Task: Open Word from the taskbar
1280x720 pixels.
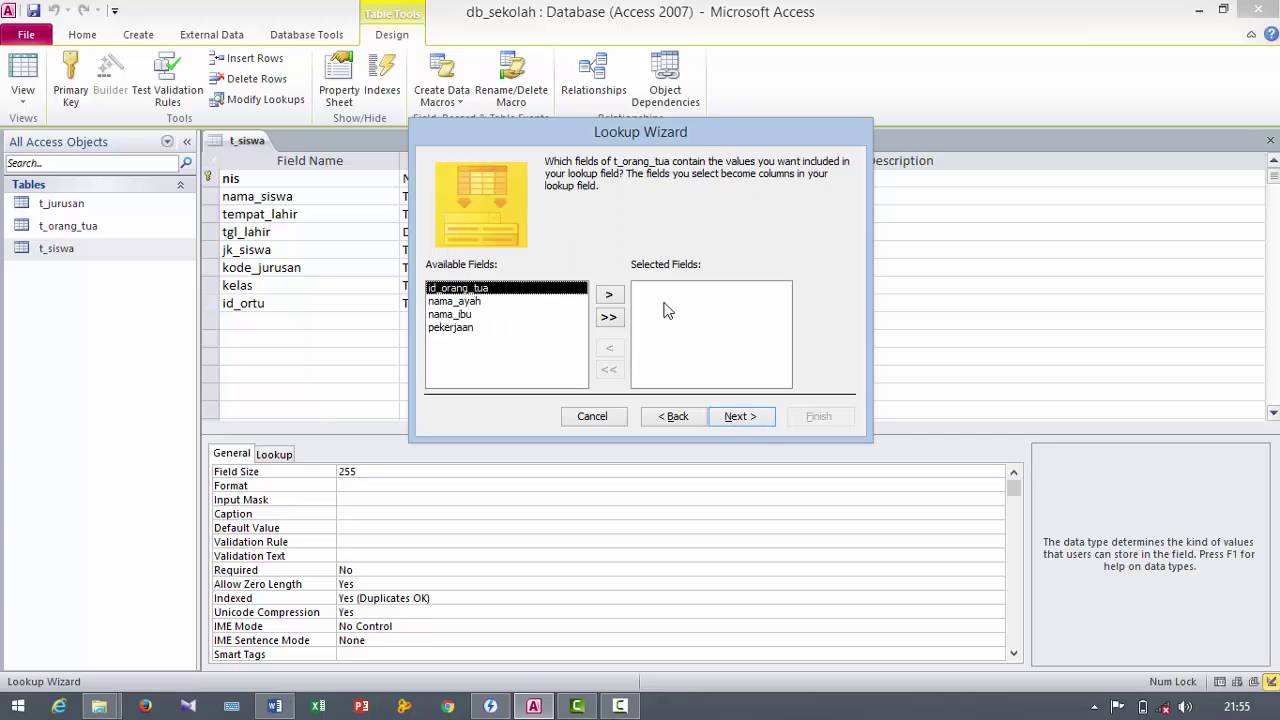Action: pos(275,706)
